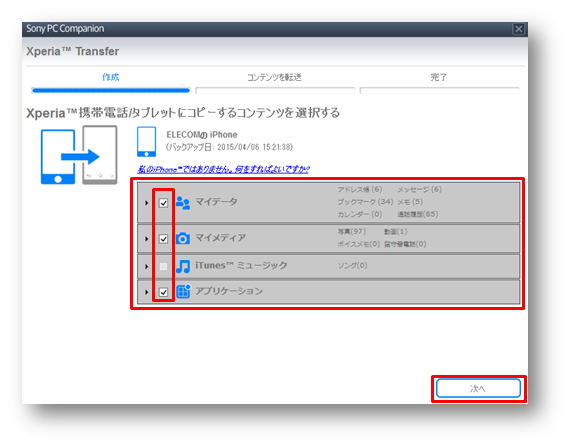The height and width of the screenshot is (446, 570).
Task: Click the 次へ button
Action: click(478, 388)
